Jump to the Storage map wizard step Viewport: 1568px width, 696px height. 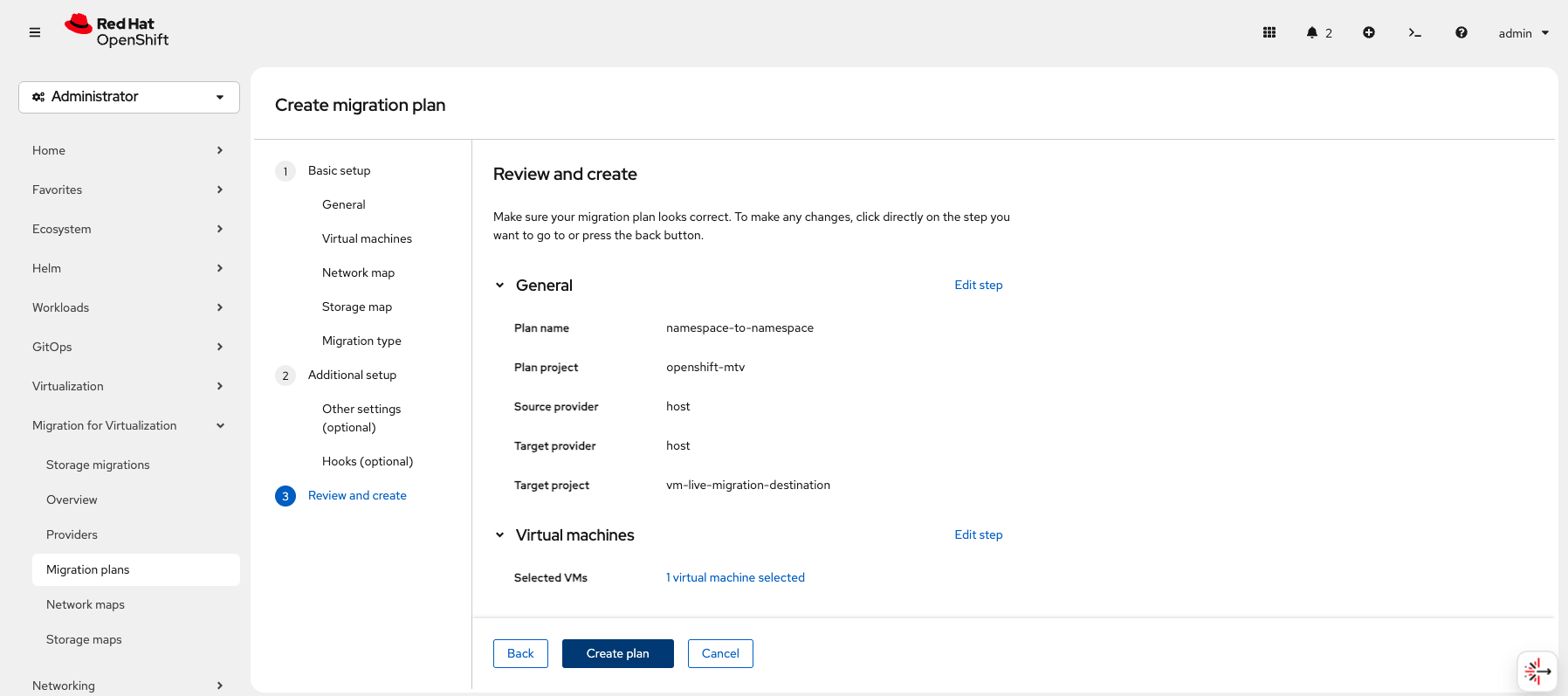pyautogui.click(x=357, y=307)
